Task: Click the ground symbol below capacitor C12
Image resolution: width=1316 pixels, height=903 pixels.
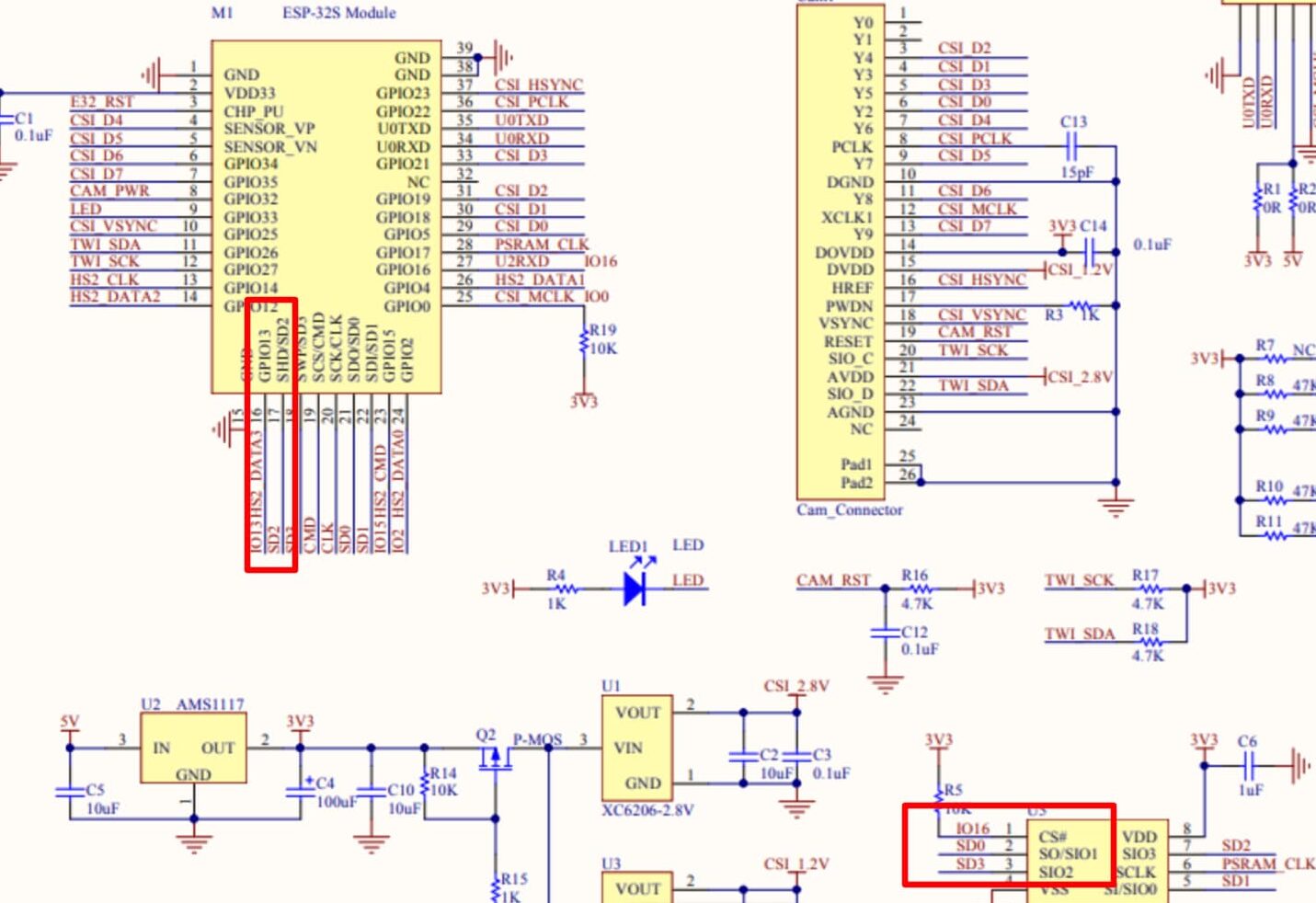Action: coord(885,684)
